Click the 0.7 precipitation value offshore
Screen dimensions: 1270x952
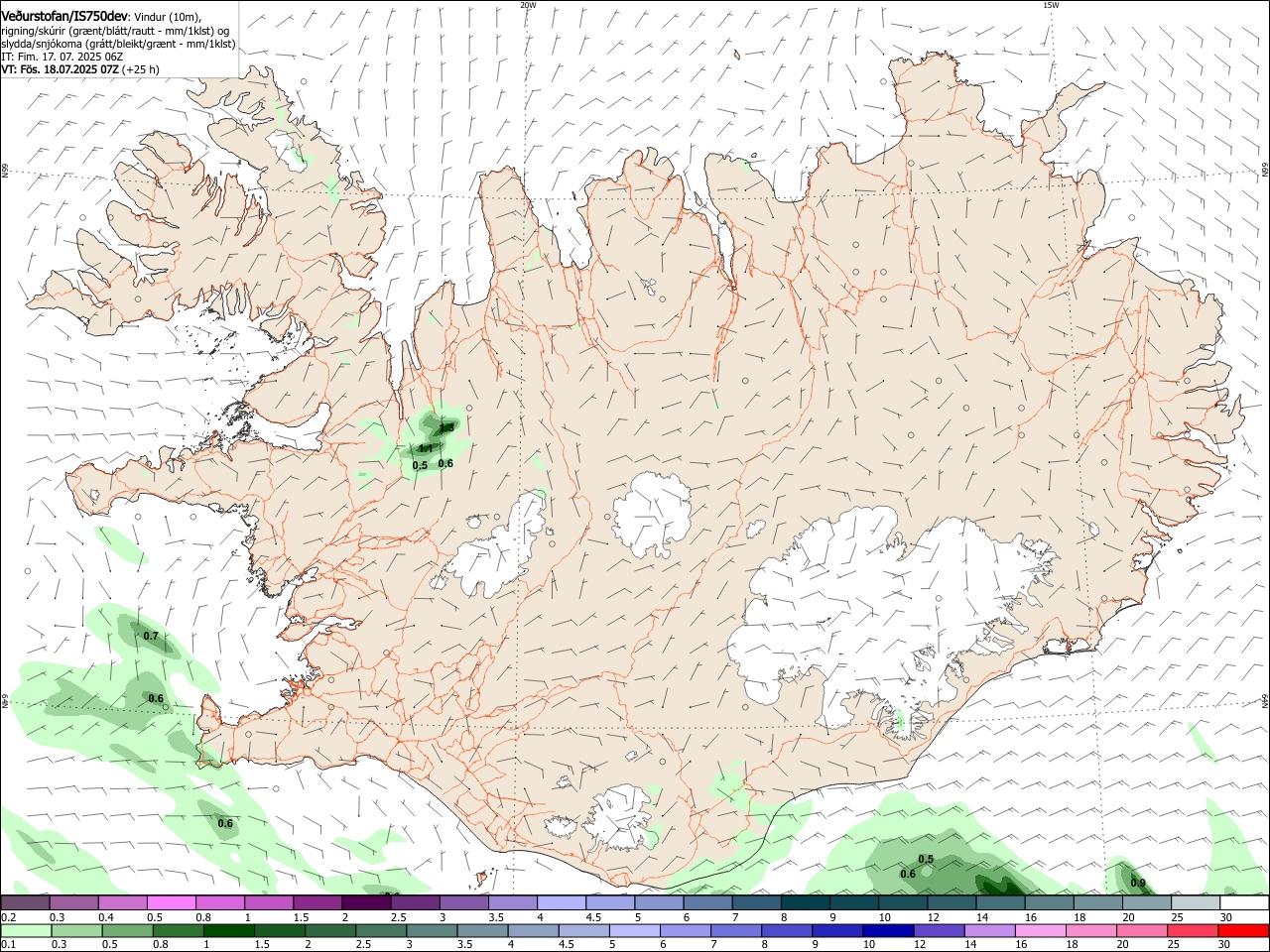[151, 636]
